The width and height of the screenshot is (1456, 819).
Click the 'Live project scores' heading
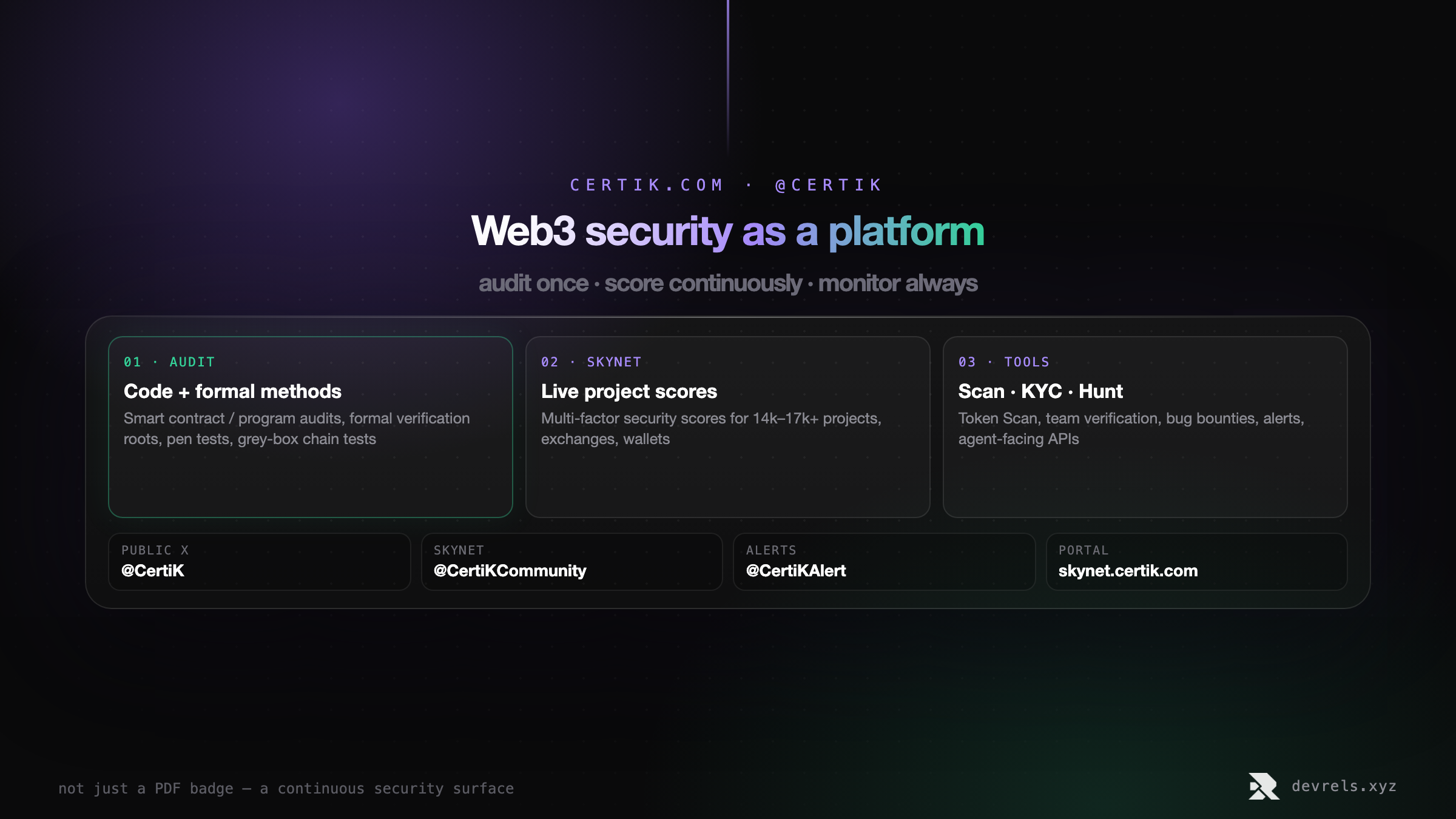click(629, 391)
